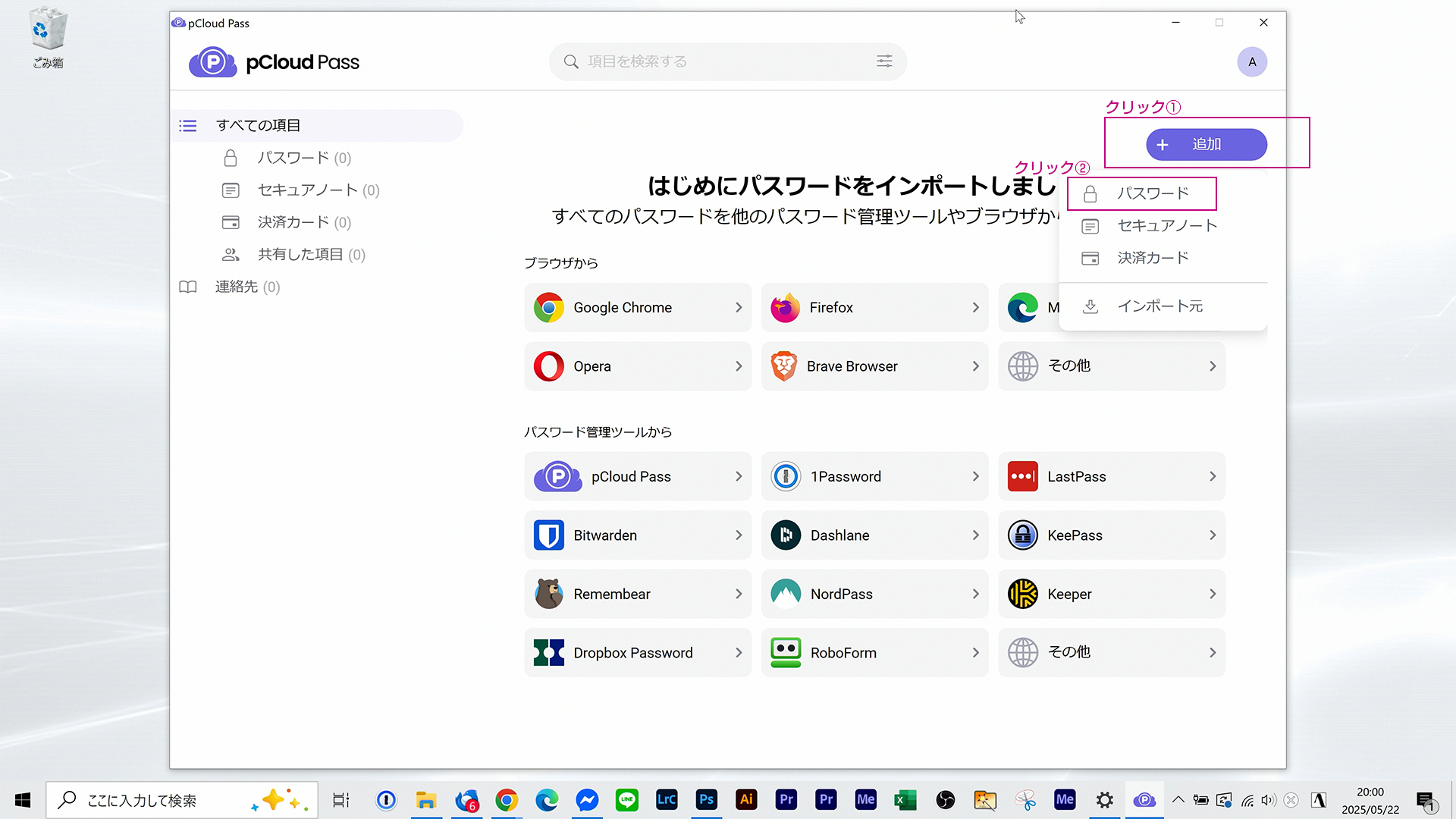
Task: Open すべての項目 in the sidebar
Action: (317, 125)
